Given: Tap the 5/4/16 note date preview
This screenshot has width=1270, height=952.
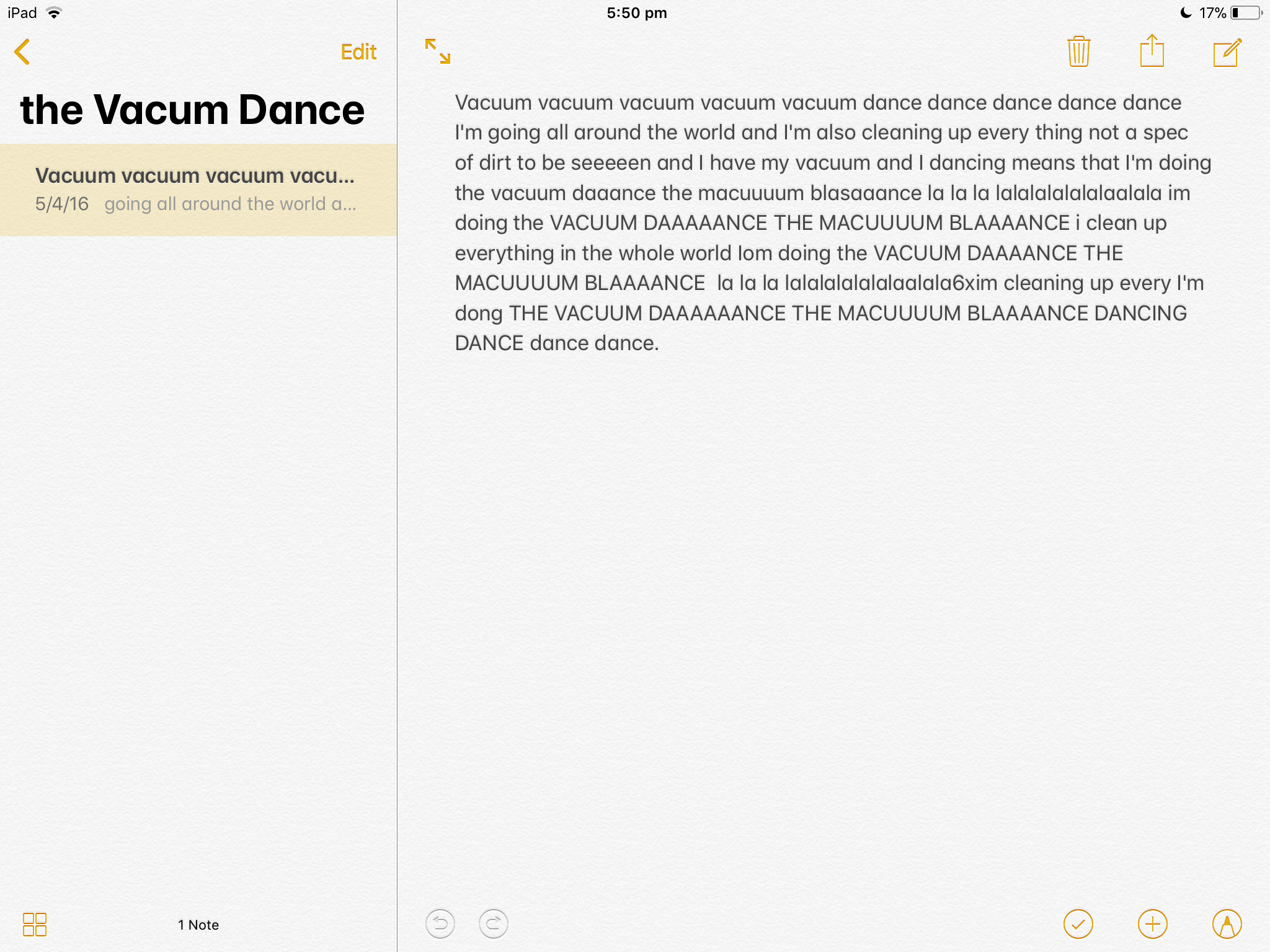Looking at the screenshot, I should click(x=62, y=204).
